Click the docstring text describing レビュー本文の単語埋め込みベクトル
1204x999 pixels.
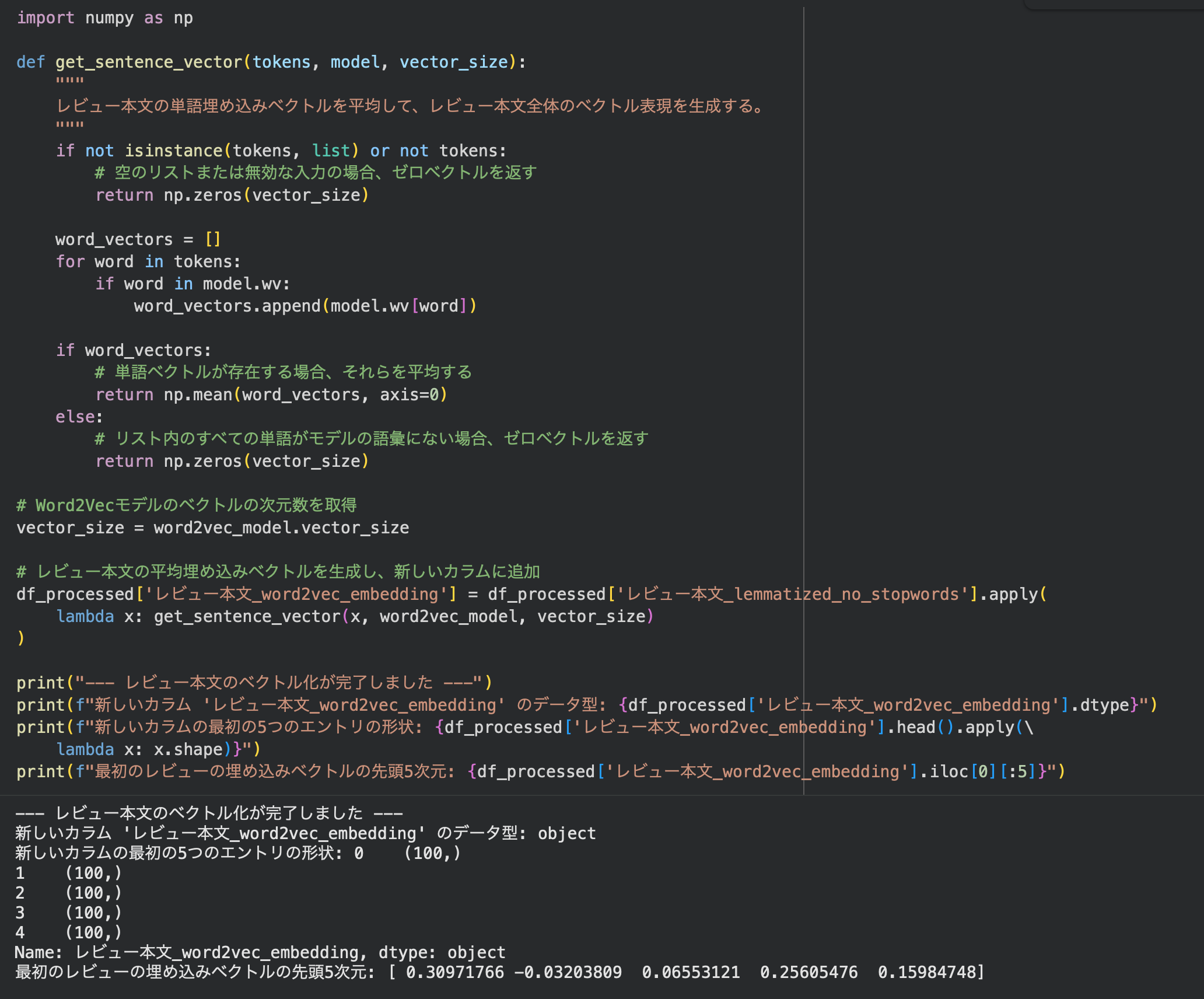click(408, 107)
